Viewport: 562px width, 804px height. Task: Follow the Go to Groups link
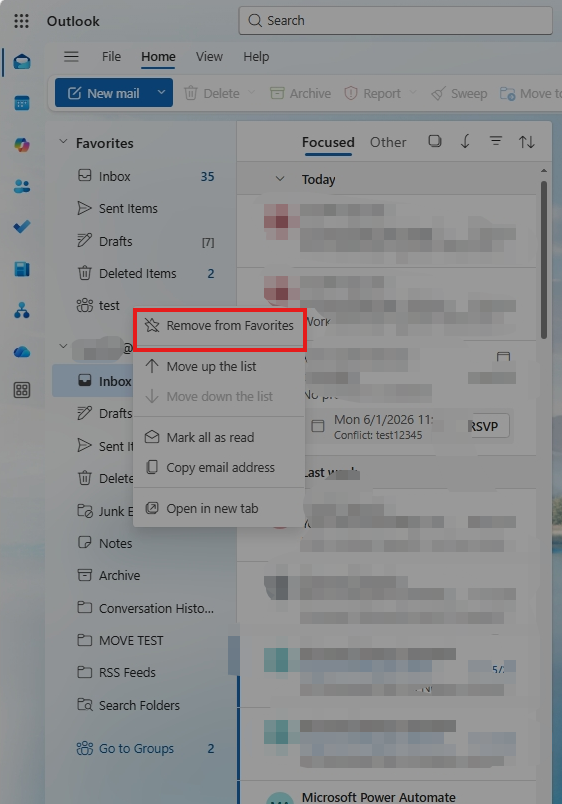point(136,749)
